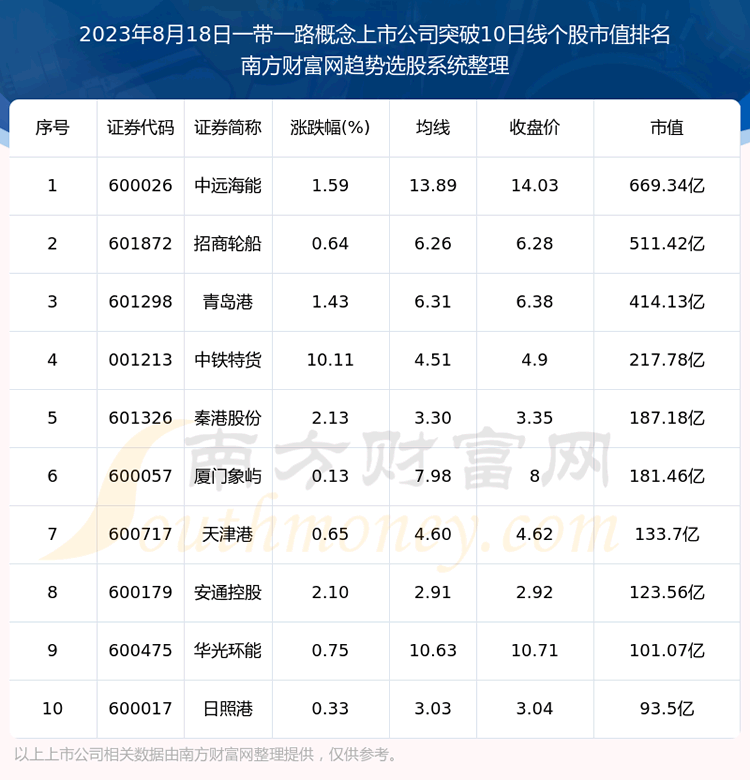Click the 市值 column header
750x780 pixels.
tap(667, 128)
